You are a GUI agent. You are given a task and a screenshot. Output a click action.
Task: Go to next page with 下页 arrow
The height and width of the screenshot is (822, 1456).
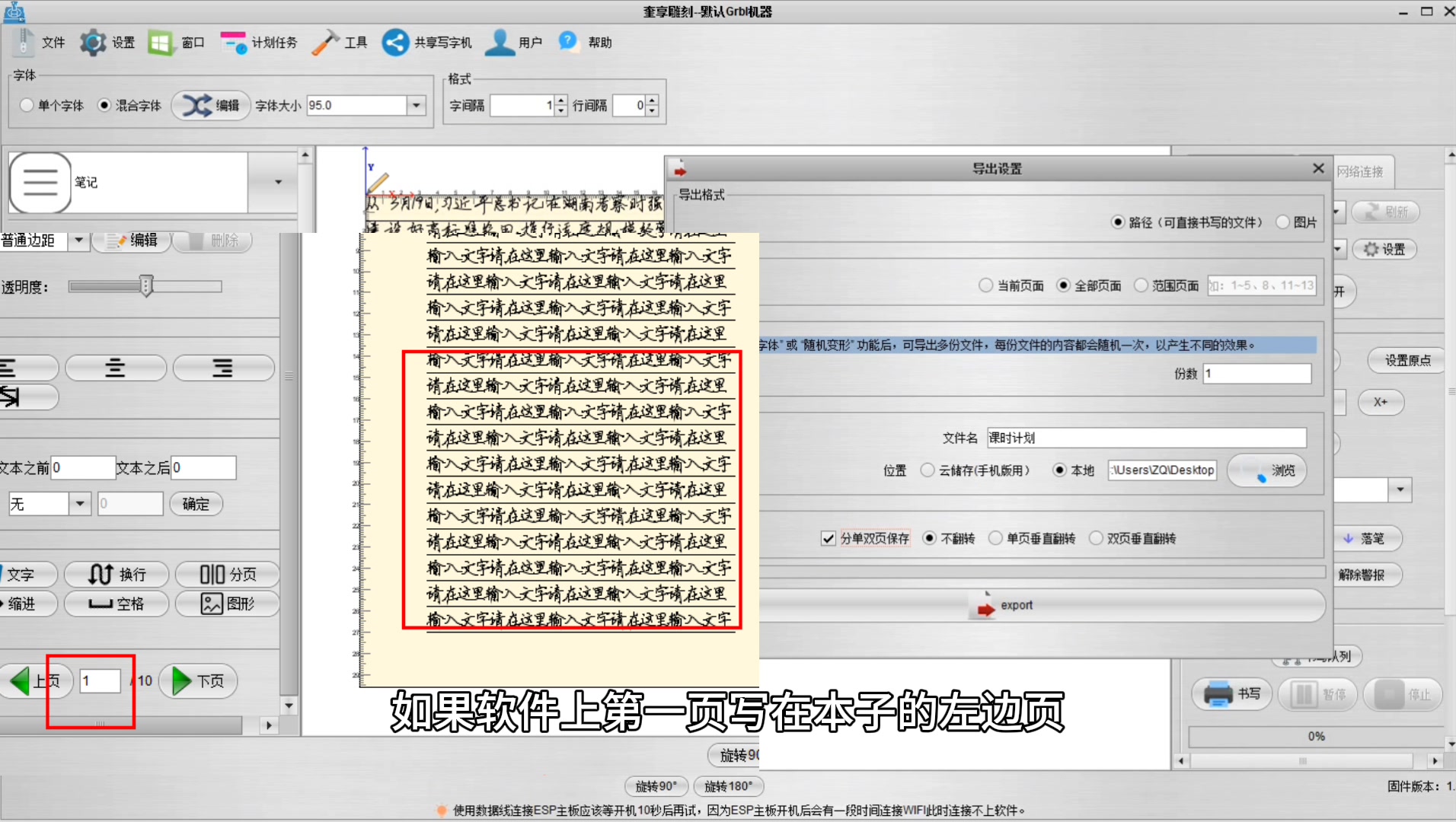[197, 680]
